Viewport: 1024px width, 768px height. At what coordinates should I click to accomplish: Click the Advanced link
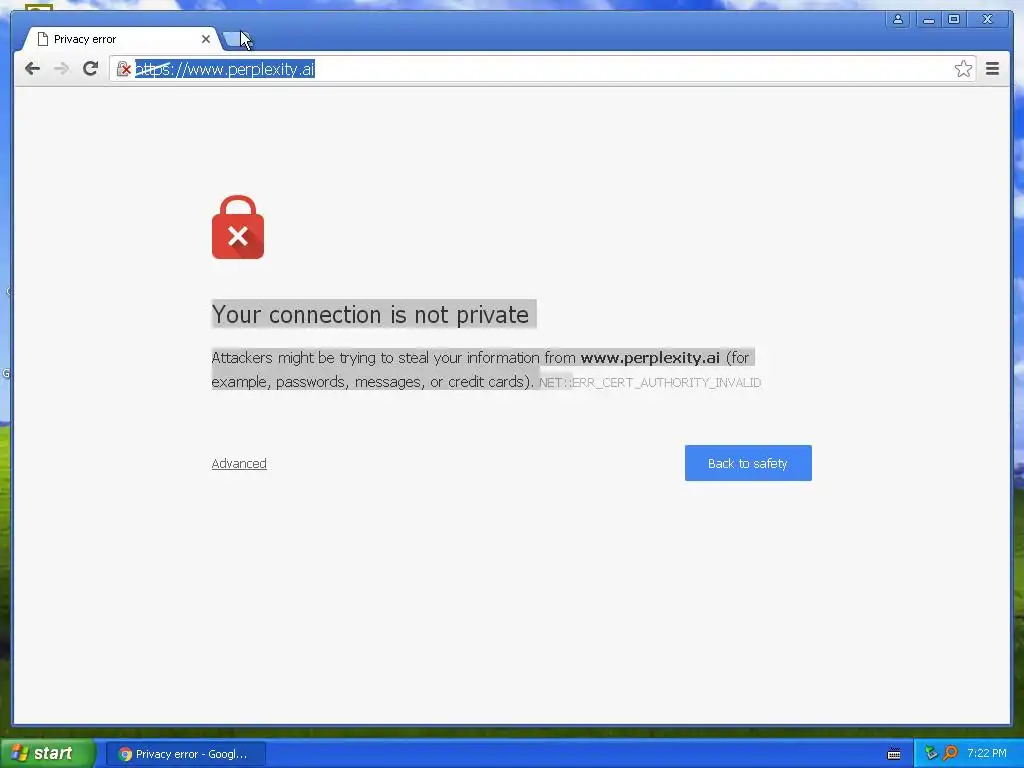[x=239, y=463]
